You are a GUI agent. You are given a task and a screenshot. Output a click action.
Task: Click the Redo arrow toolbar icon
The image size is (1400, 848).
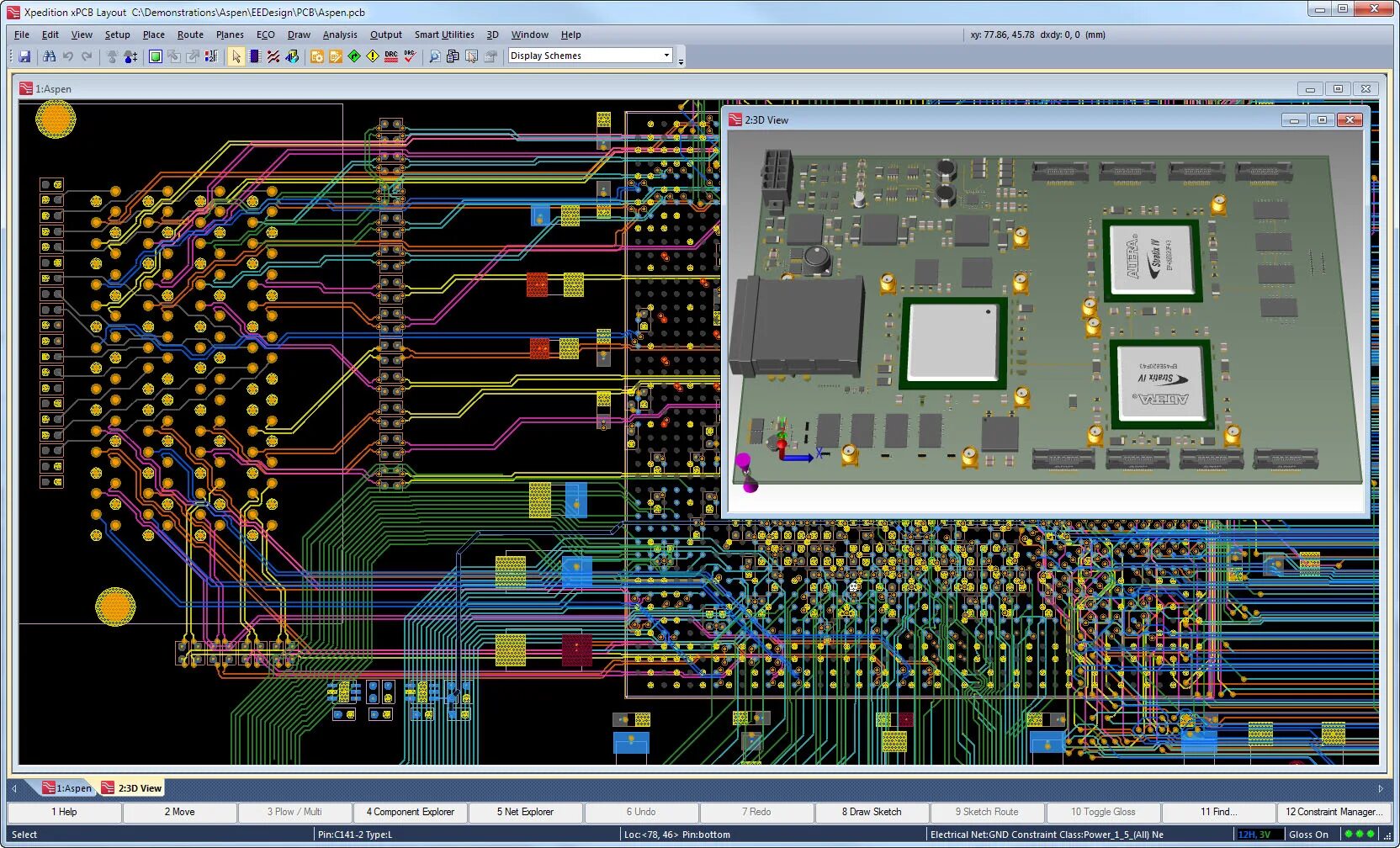pos(87,56)
